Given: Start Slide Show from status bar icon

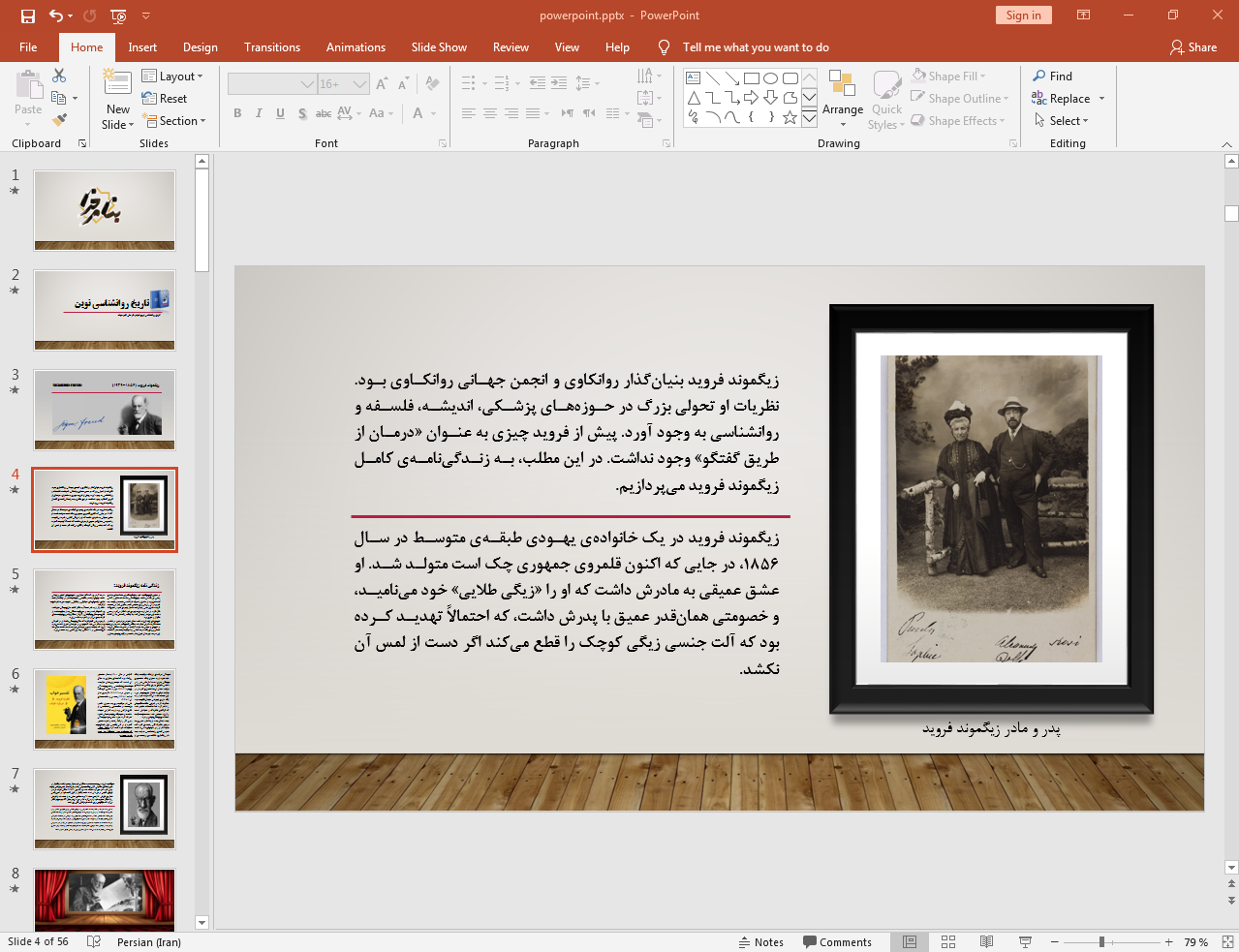Looking at the screenshot, I should click(x=1025, y=941).
